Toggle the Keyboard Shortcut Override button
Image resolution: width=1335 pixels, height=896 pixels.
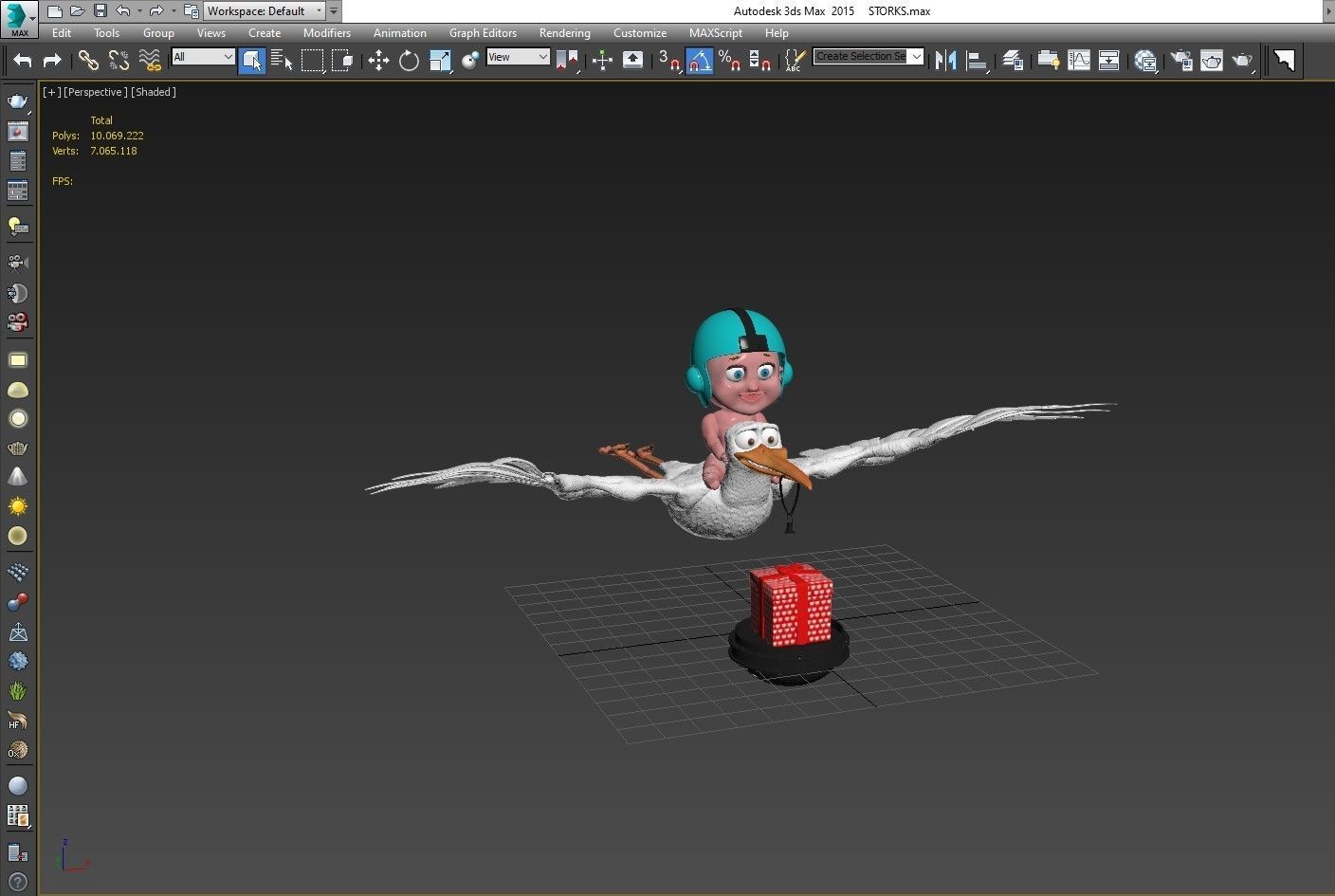(632, 61)
